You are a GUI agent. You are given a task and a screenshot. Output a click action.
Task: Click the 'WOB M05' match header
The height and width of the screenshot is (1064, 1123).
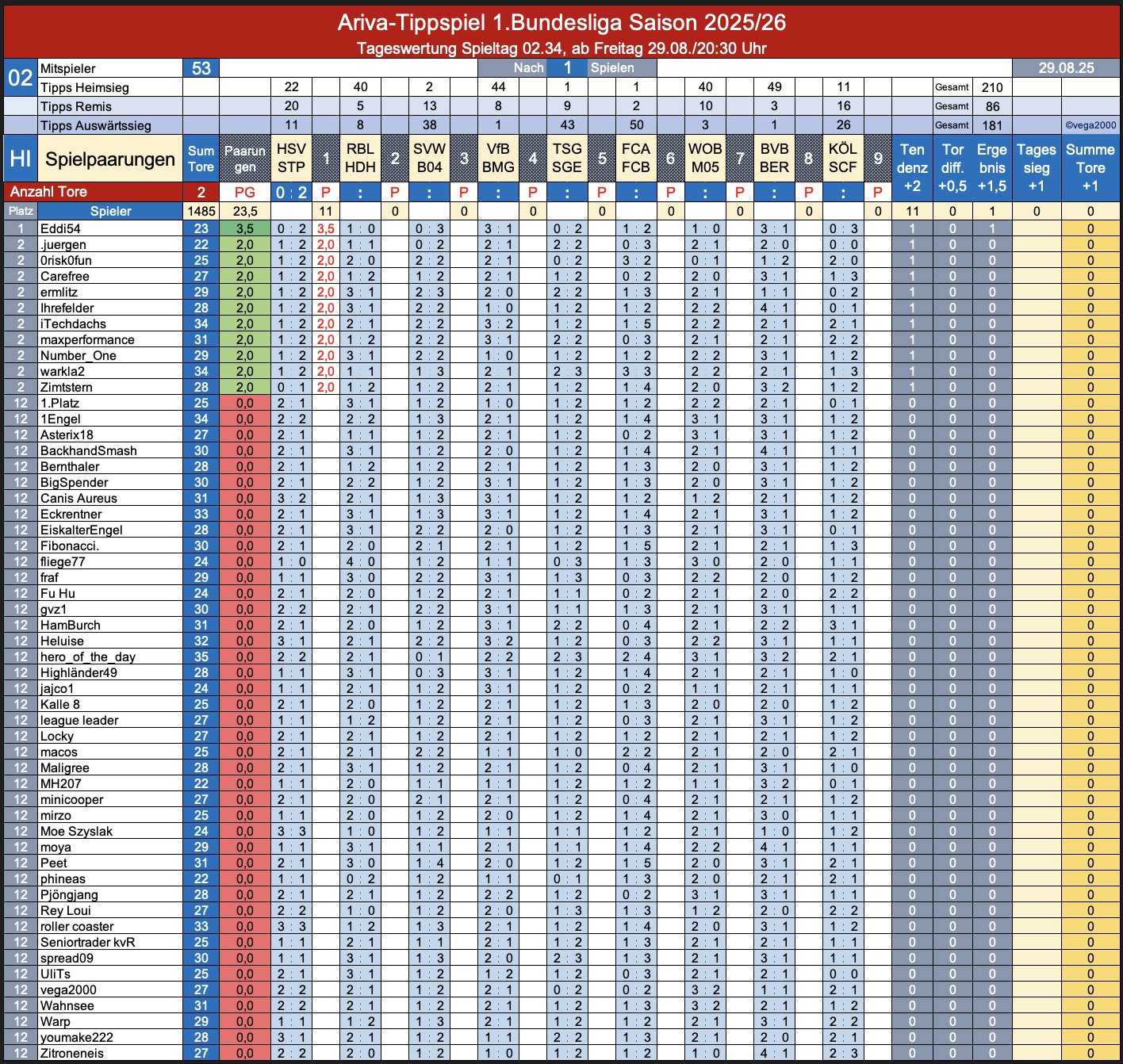705,159
